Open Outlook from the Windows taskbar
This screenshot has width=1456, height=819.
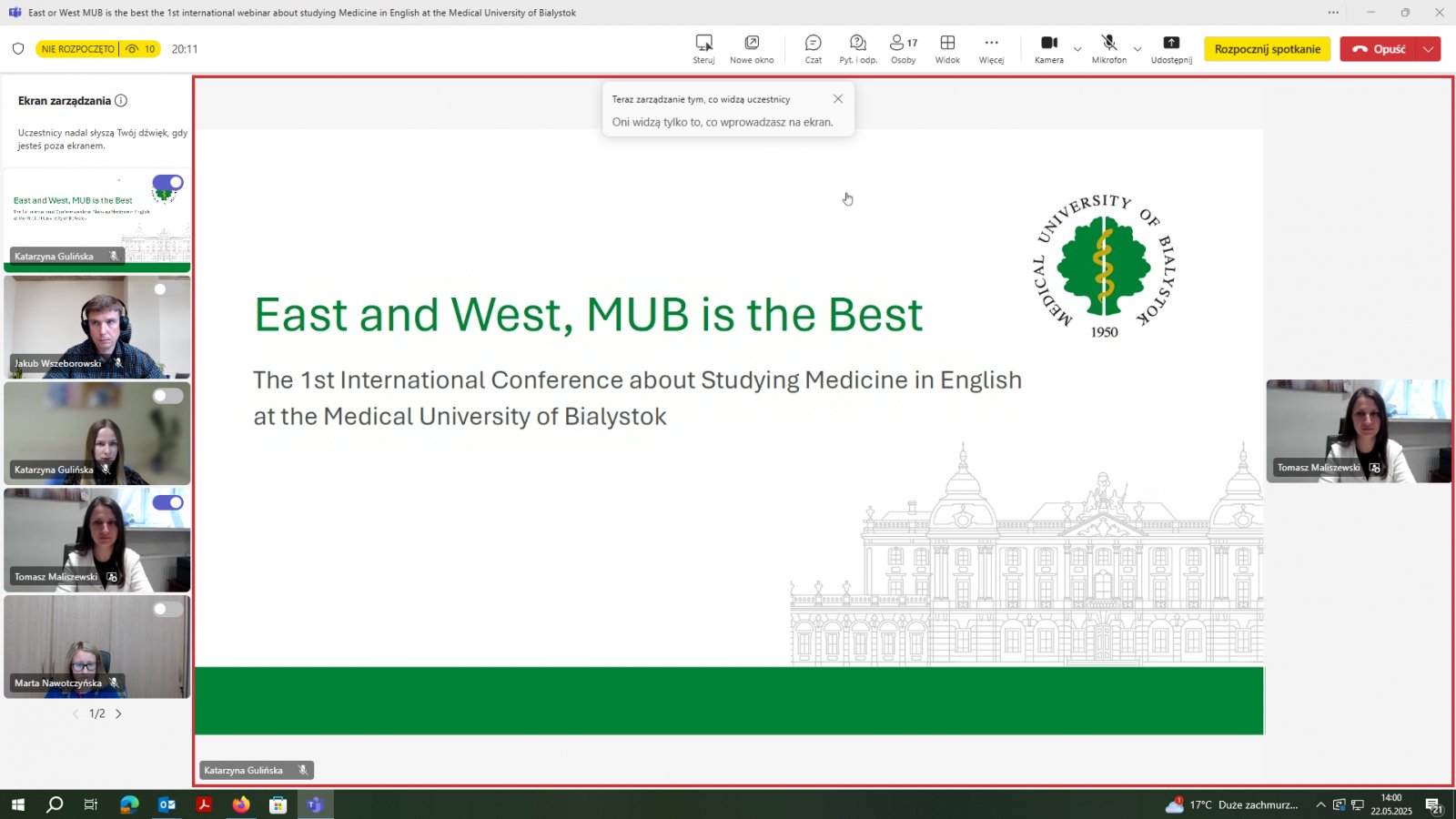tap(167, 804)
